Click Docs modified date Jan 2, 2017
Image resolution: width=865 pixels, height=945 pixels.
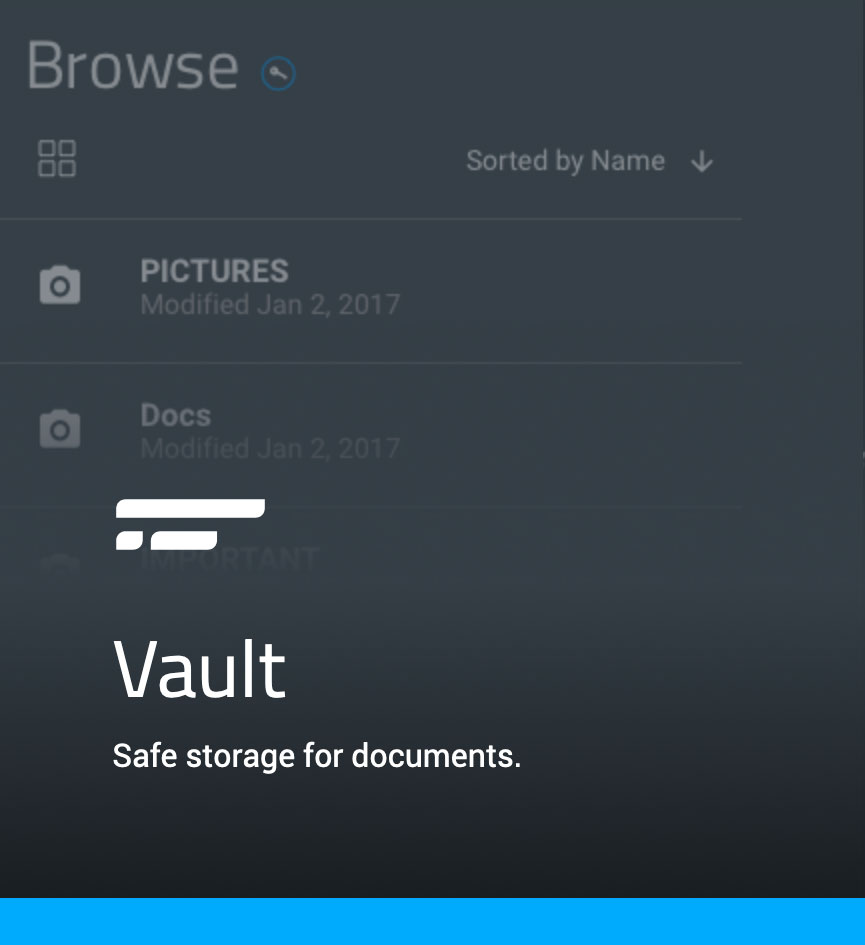tap(270, 448)
